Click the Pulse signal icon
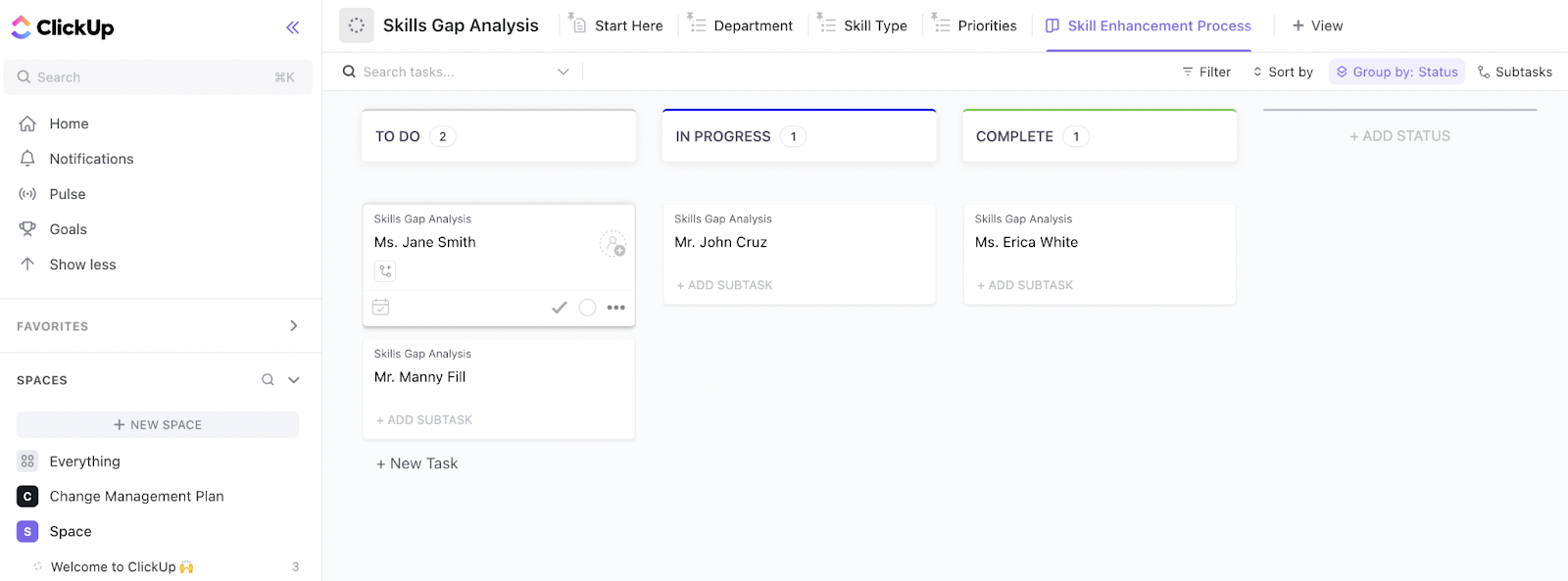The width and height of the screenshot is (1568, 581). [x=27, y=194]
